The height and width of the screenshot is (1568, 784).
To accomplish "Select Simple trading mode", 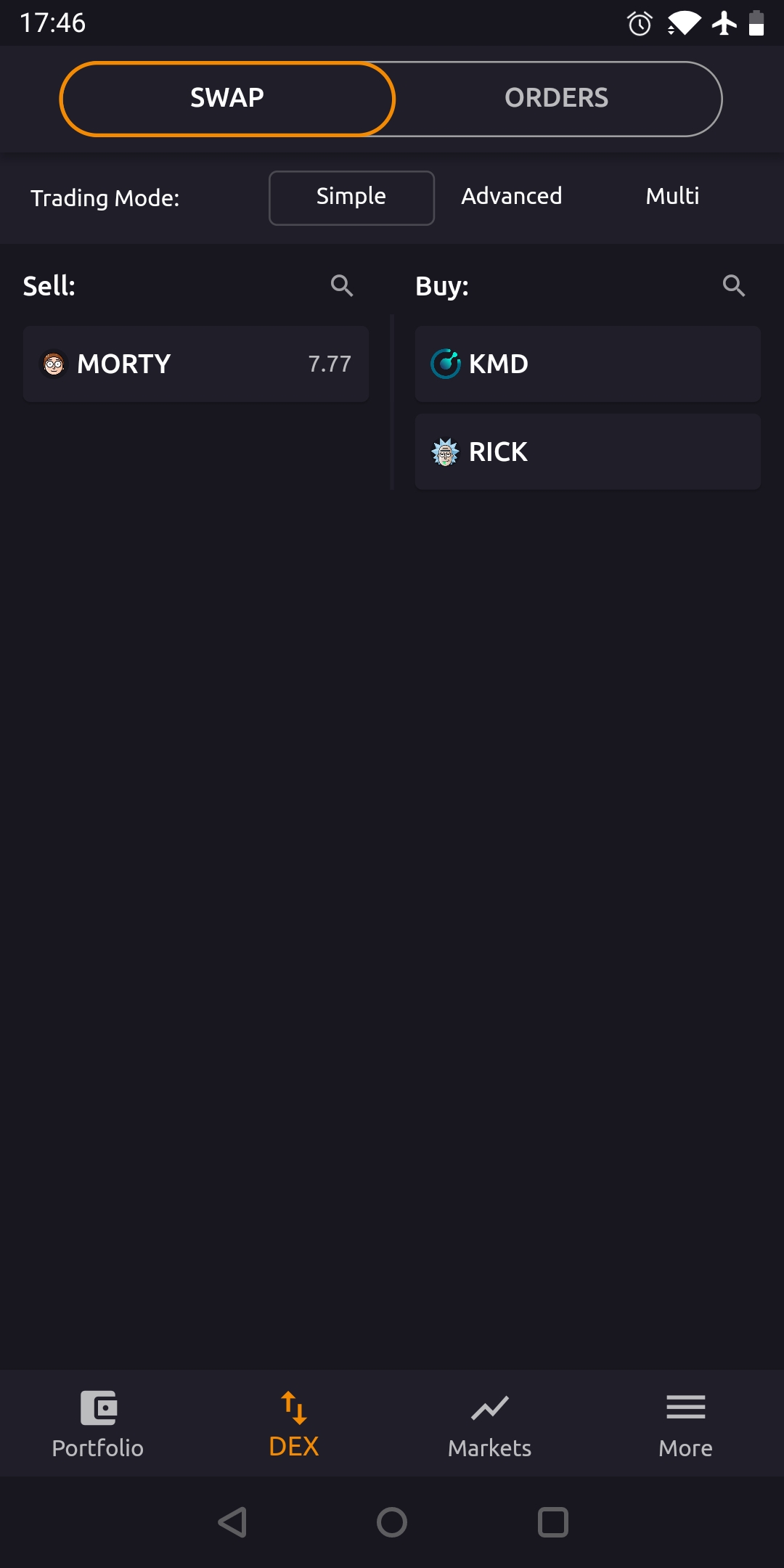I will pyautogui.click(x=351, y=197).
